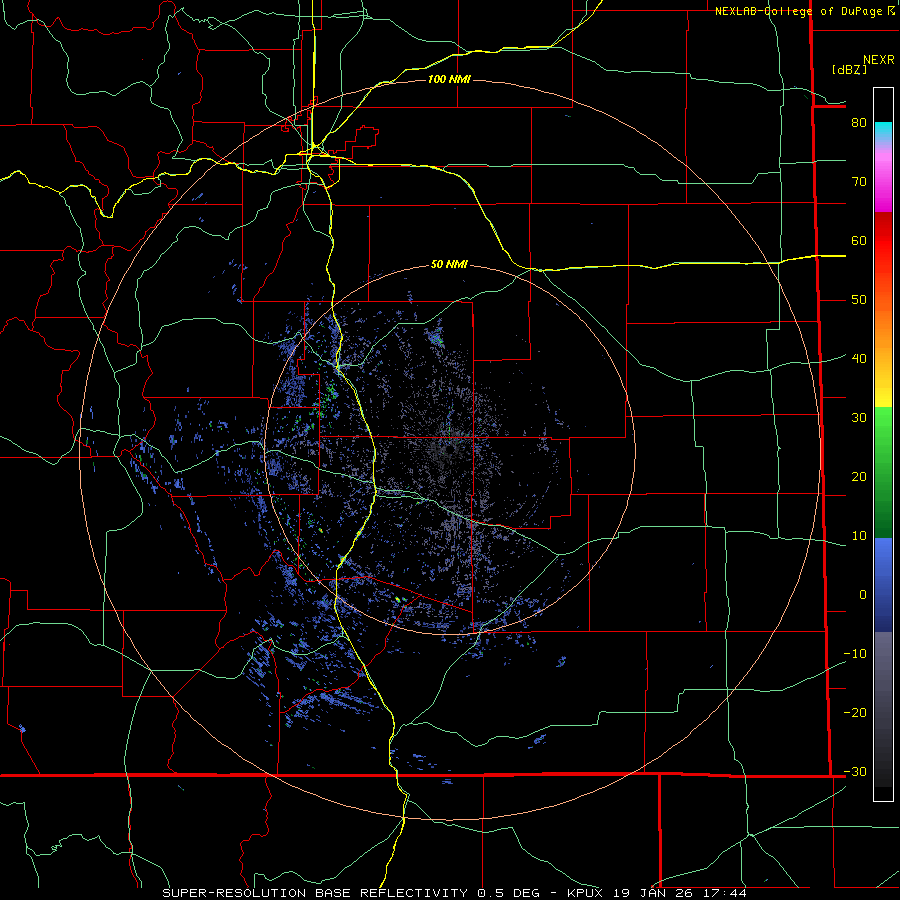Select the "20" value on the dBZ scale
900x900 pixels.
click(859, 477)
